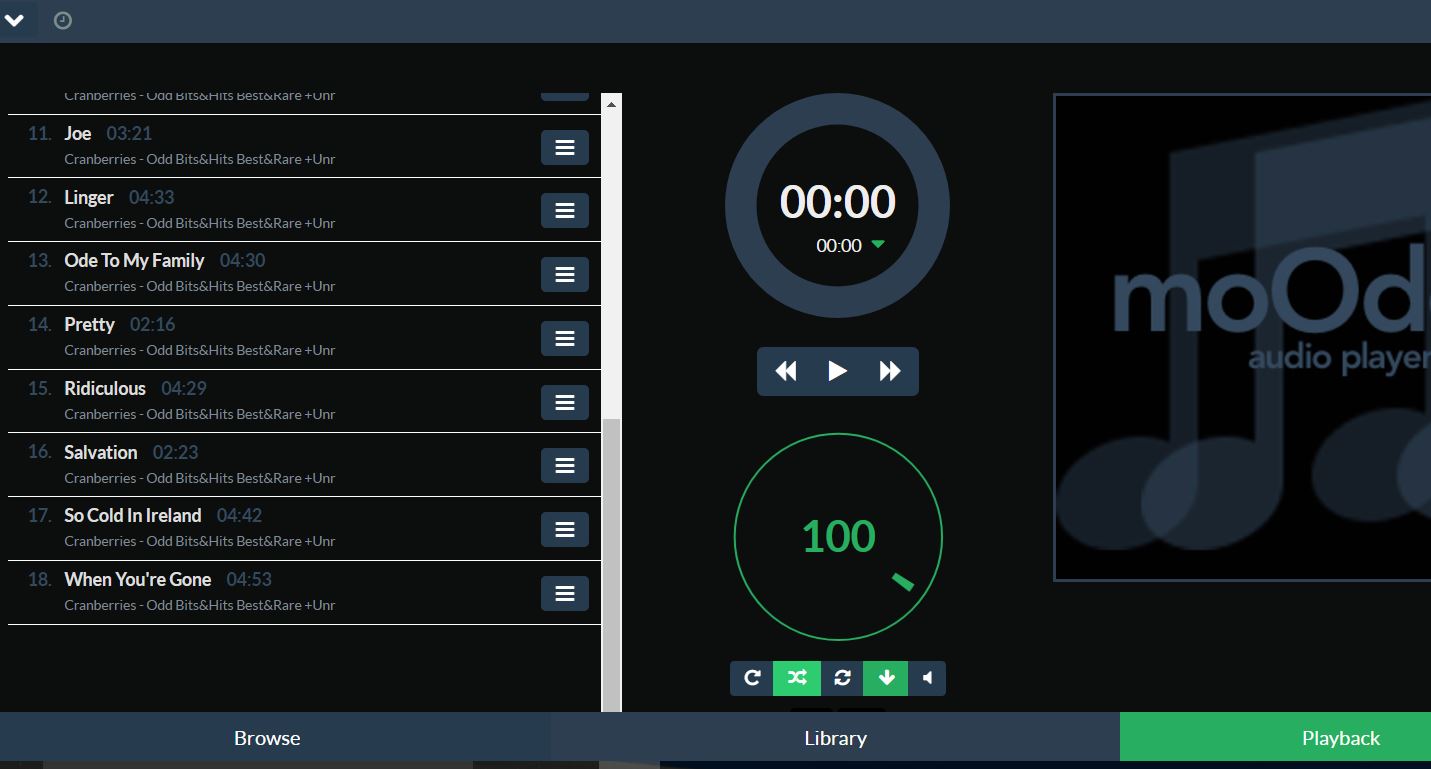Open the top-left chevron main menu
This screenshot has width=1431, height=769.
pyautogui.click(x=15, y=20)
